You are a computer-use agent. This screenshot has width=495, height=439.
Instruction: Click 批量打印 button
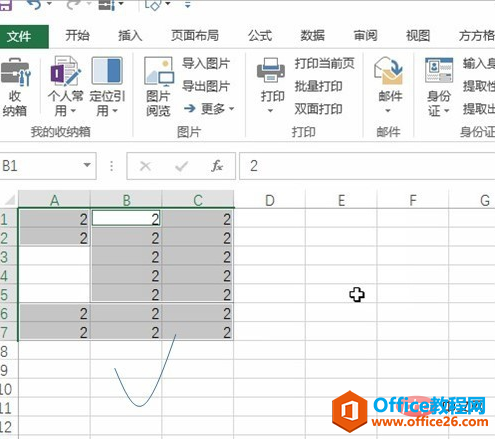[x=318, y=86]
